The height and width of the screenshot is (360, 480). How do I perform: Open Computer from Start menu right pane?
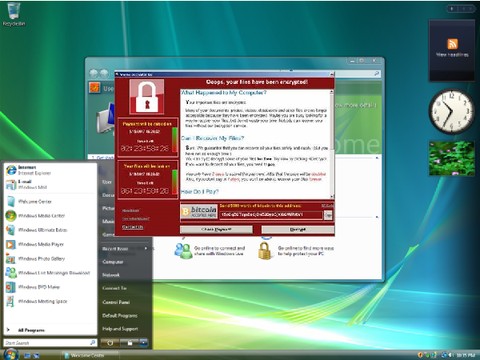click(113, 262)
